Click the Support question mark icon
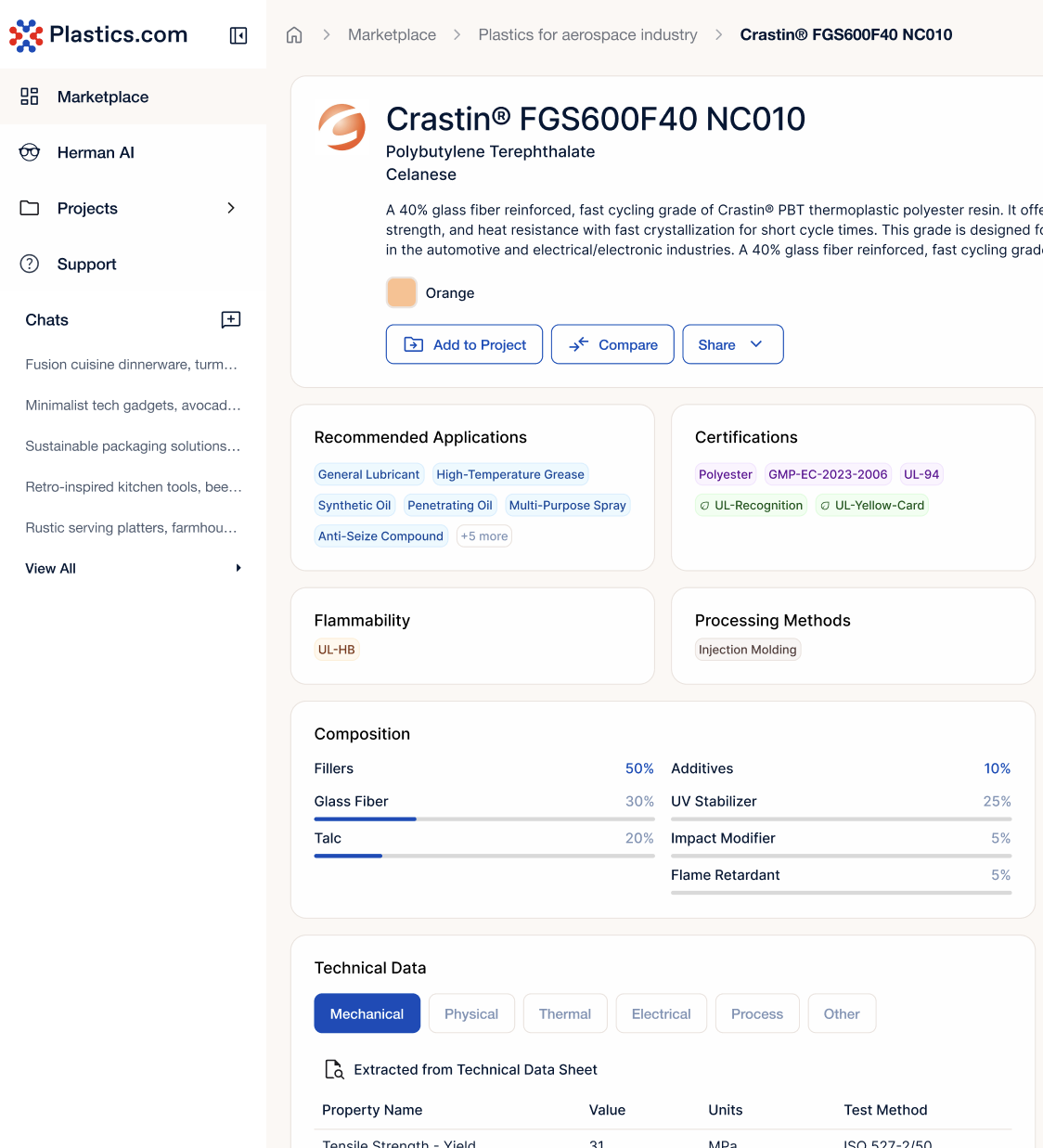 tap(30, 264)
